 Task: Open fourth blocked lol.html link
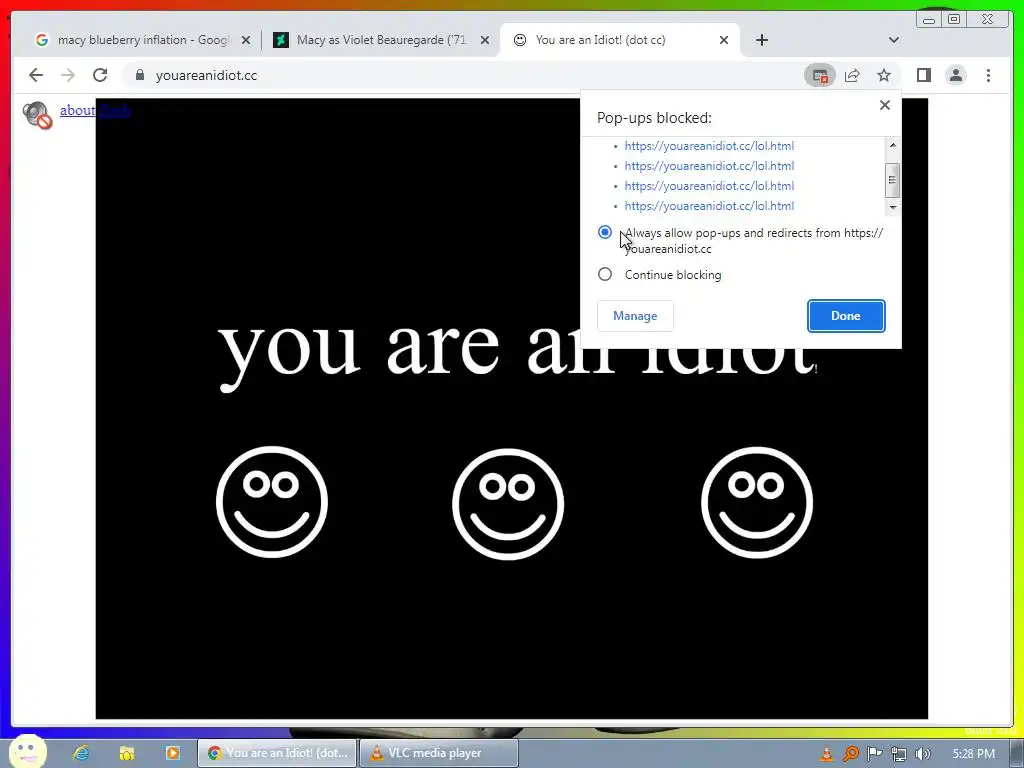(x=709, y=206)
